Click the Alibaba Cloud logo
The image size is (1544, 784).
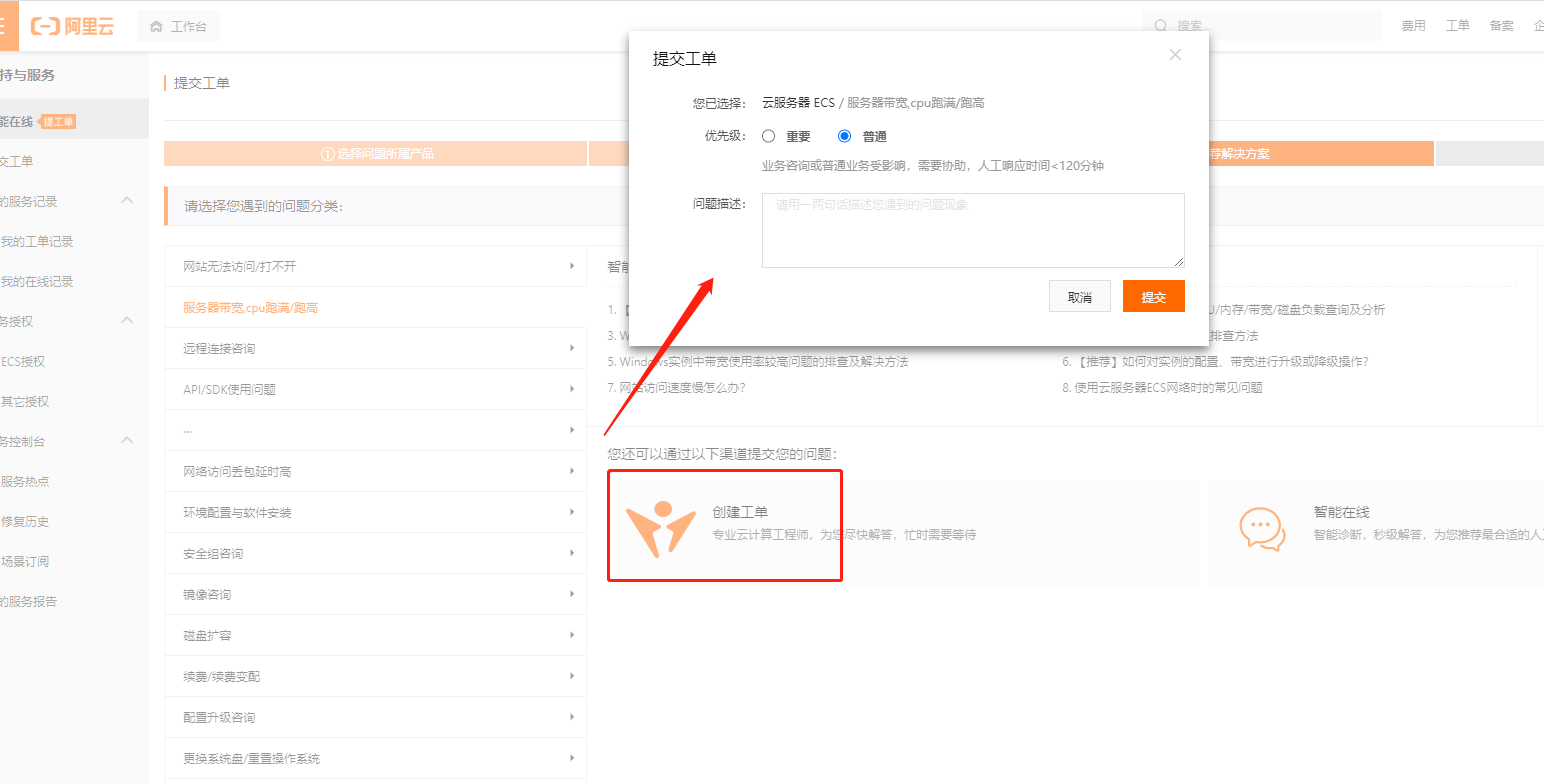(x=72, y=27)
